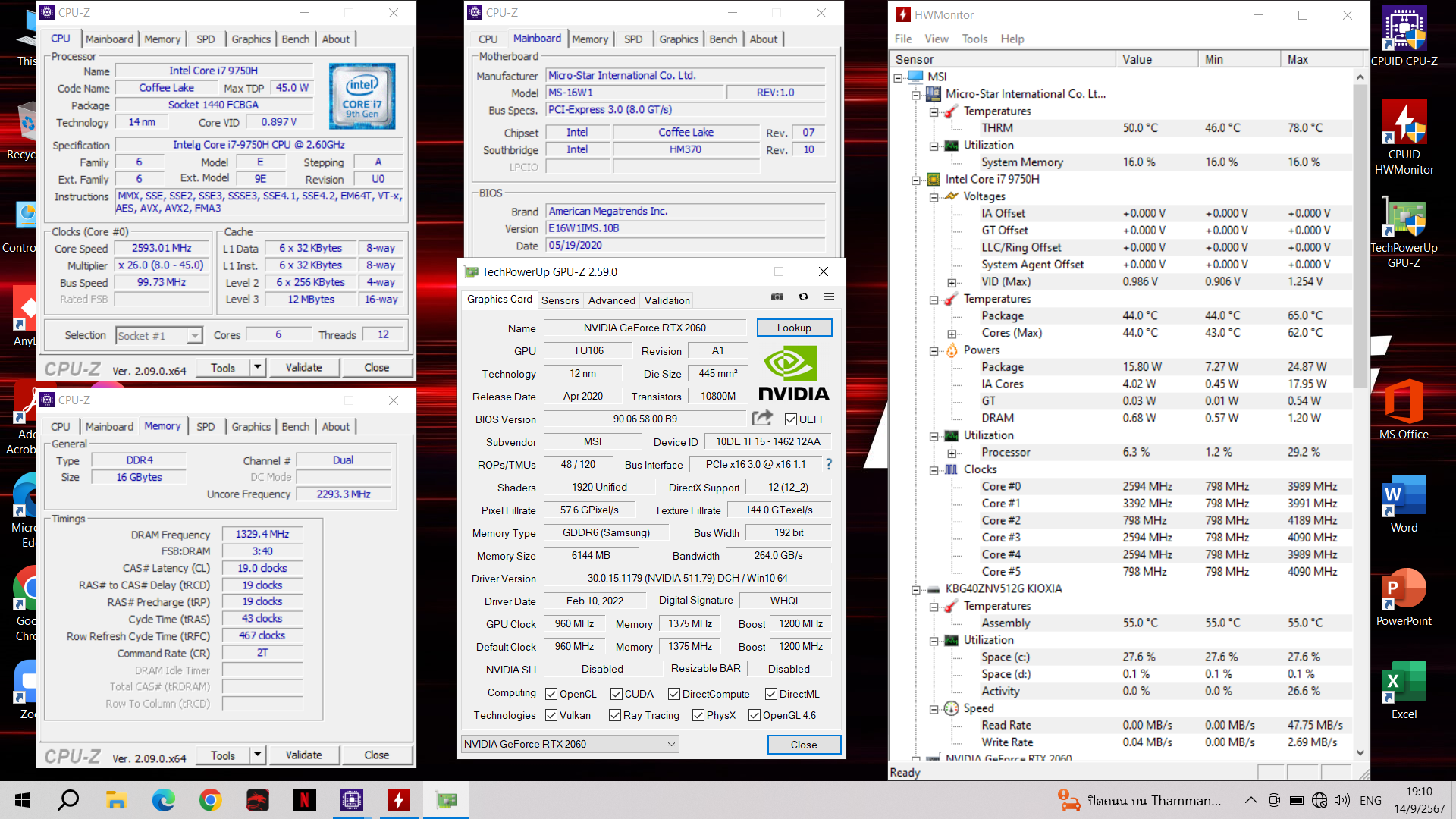1456x819 pixels.
Task: Toggle the Ray Tracing checkbox
Action: coord(615,715)
